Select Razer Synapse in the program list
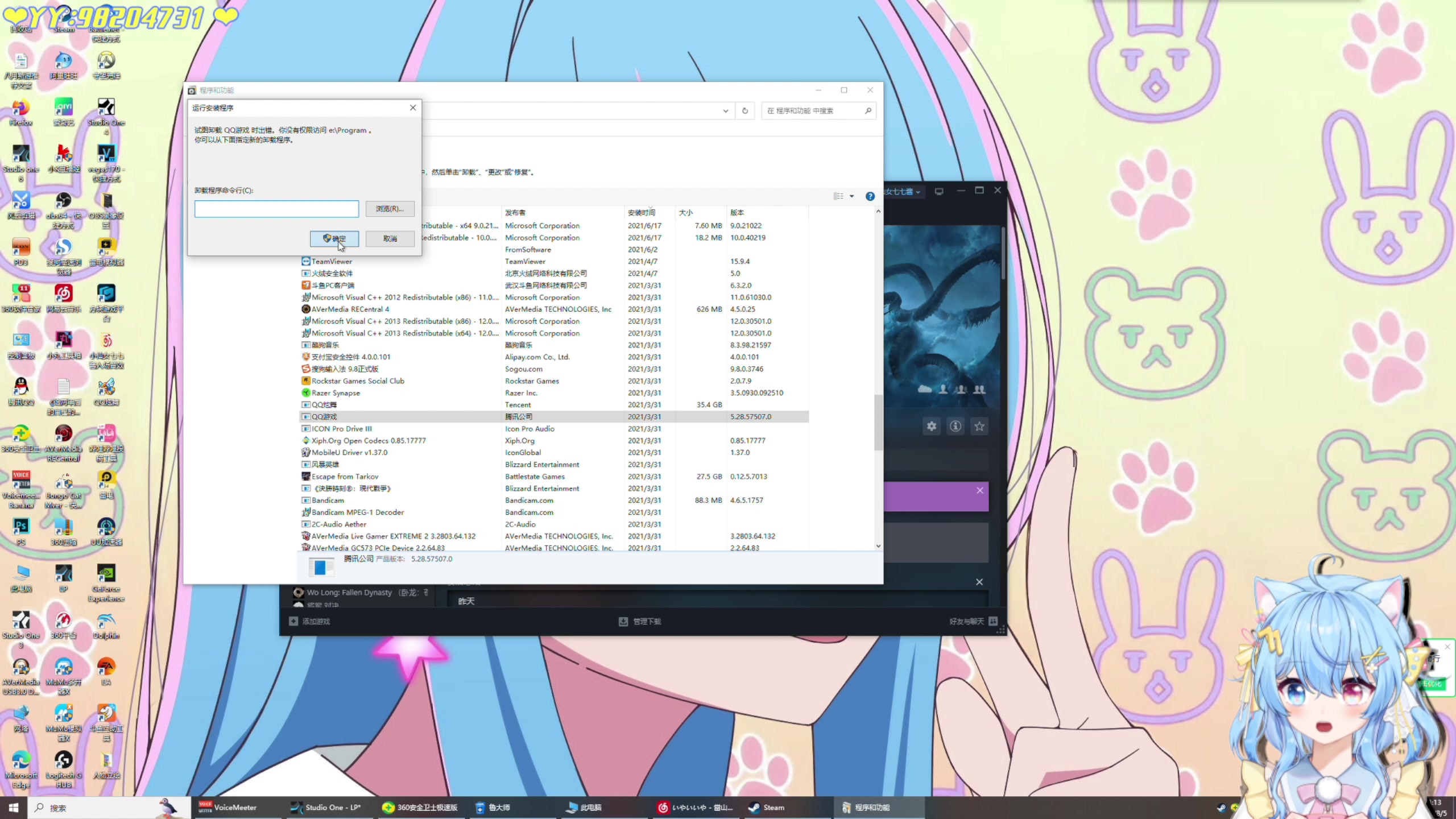 [336, 393]
